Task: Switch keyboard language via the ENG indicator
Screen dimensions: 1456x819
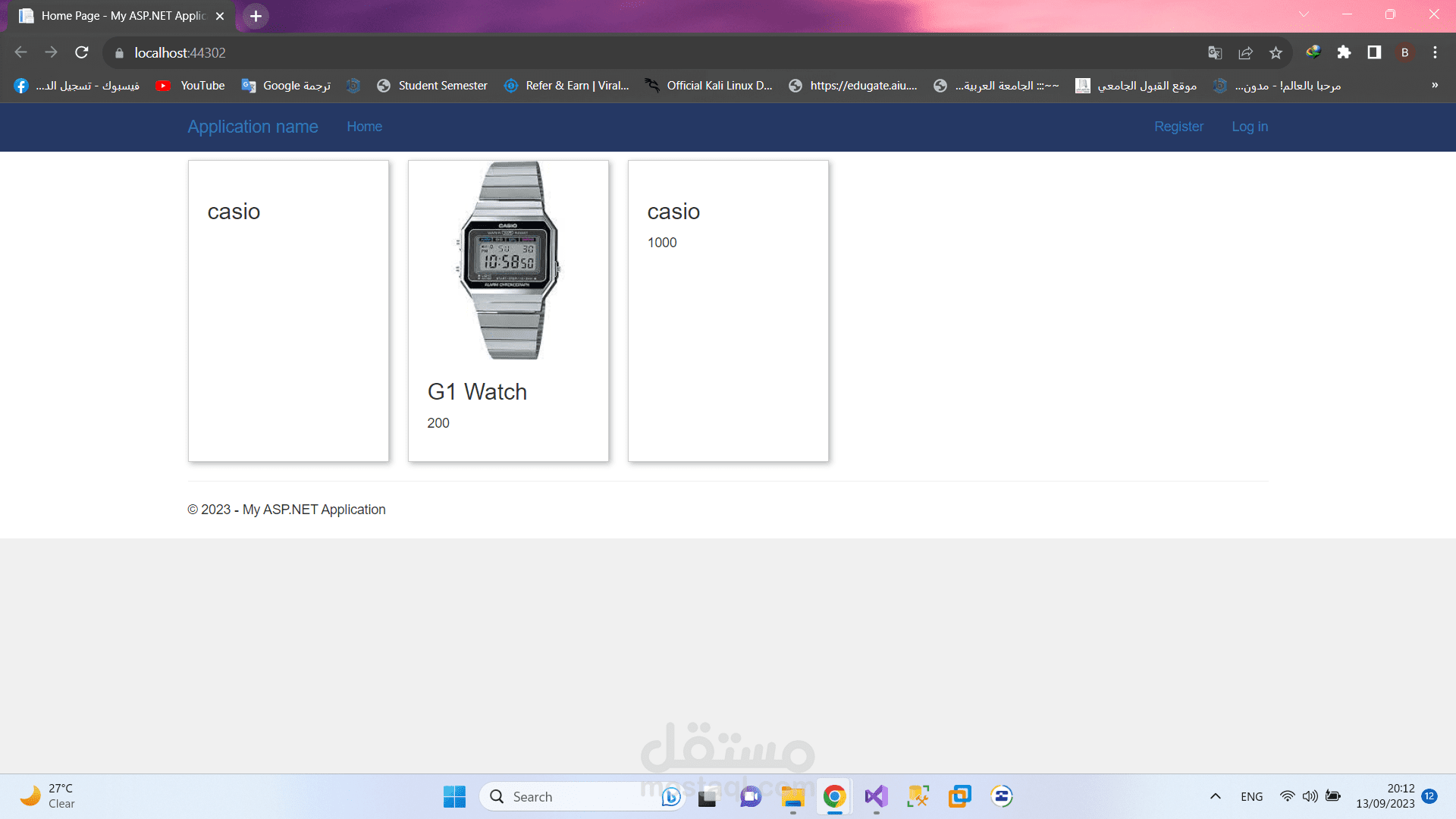Action: (x=1250, y=796)
